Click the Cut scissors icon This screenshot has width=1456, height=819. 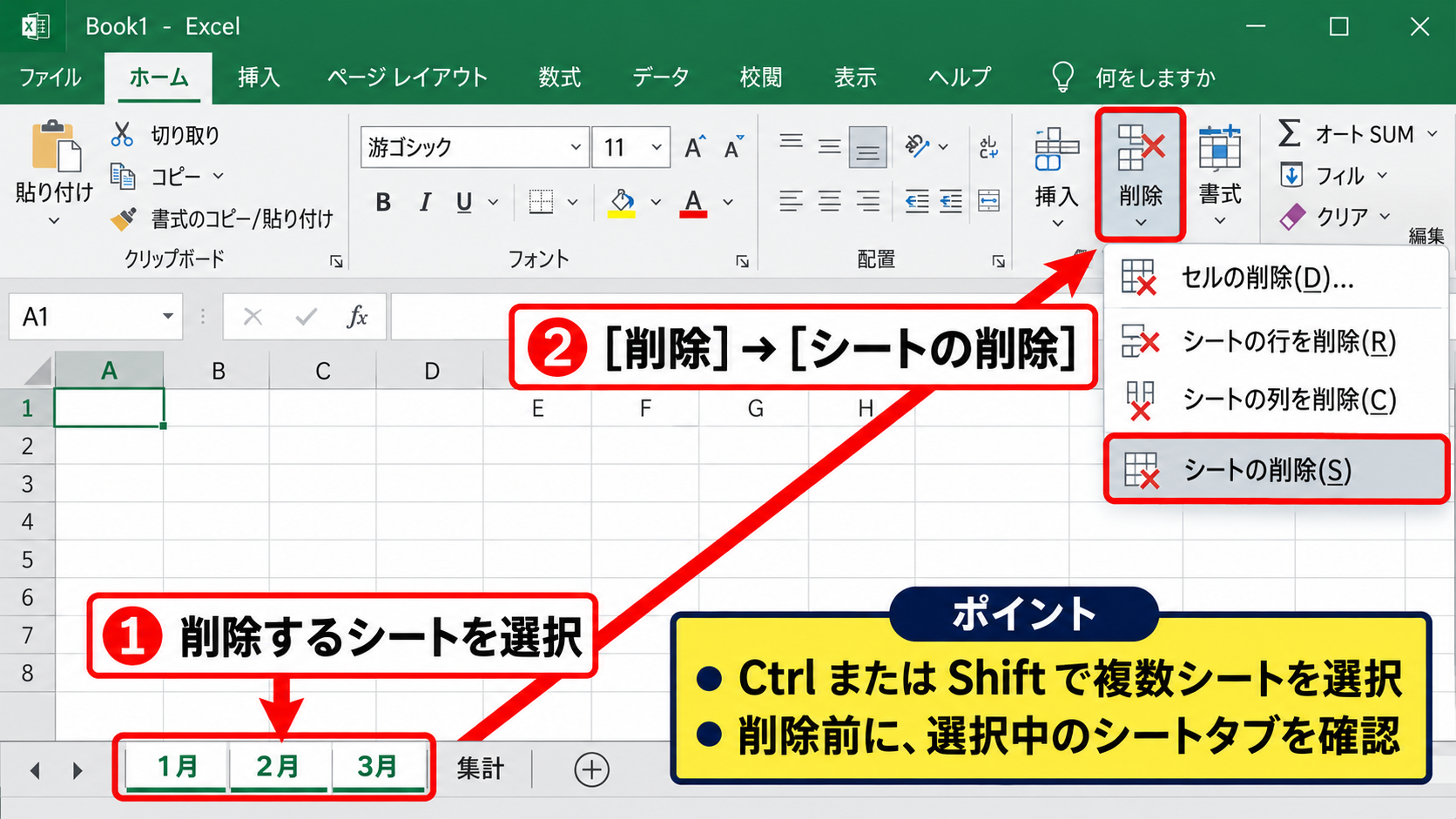[x=122, y=135]
